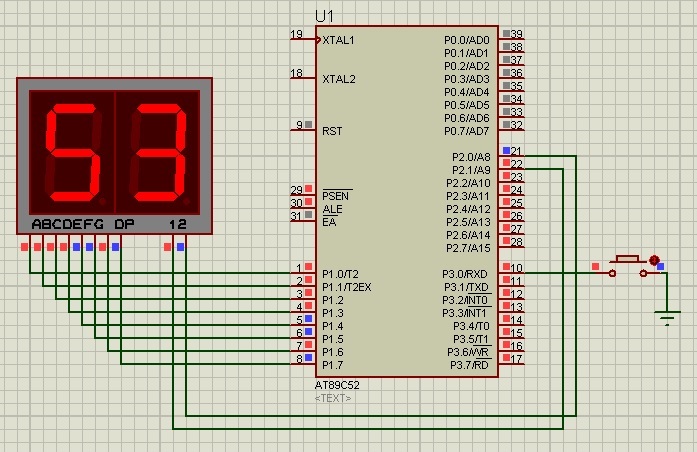Click the push button's right terminal circle

coord(643,273)
